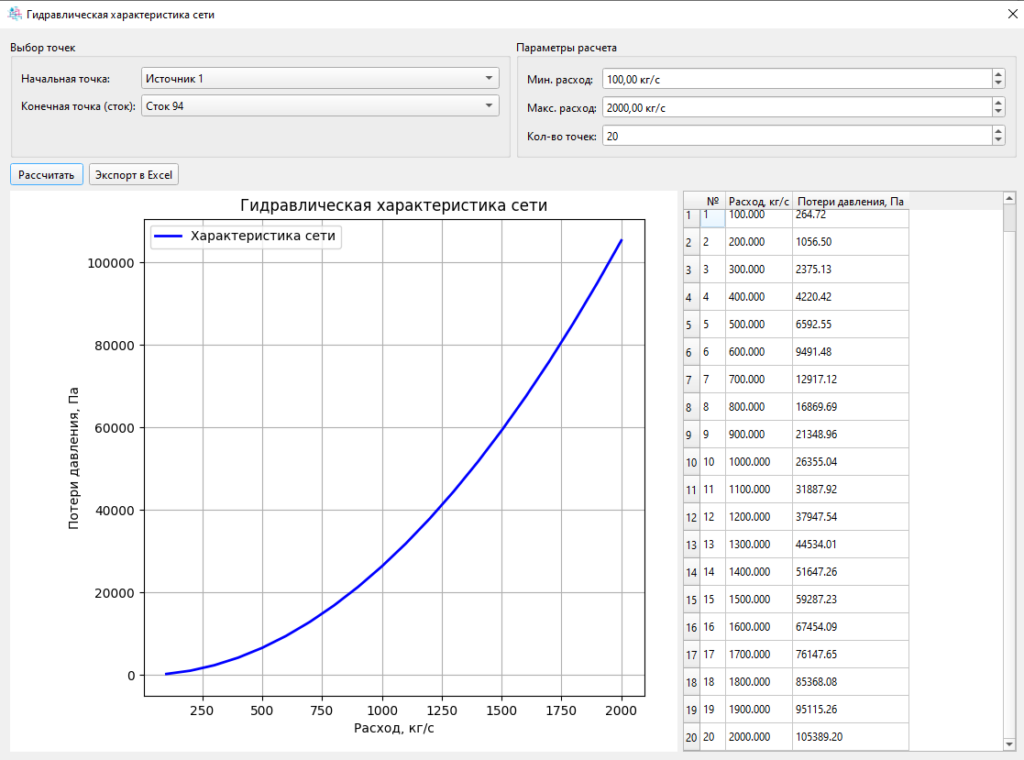Select the pressure loss cell 1056.50
This screenshot has height=760, width=1024.
click(850, 242)
